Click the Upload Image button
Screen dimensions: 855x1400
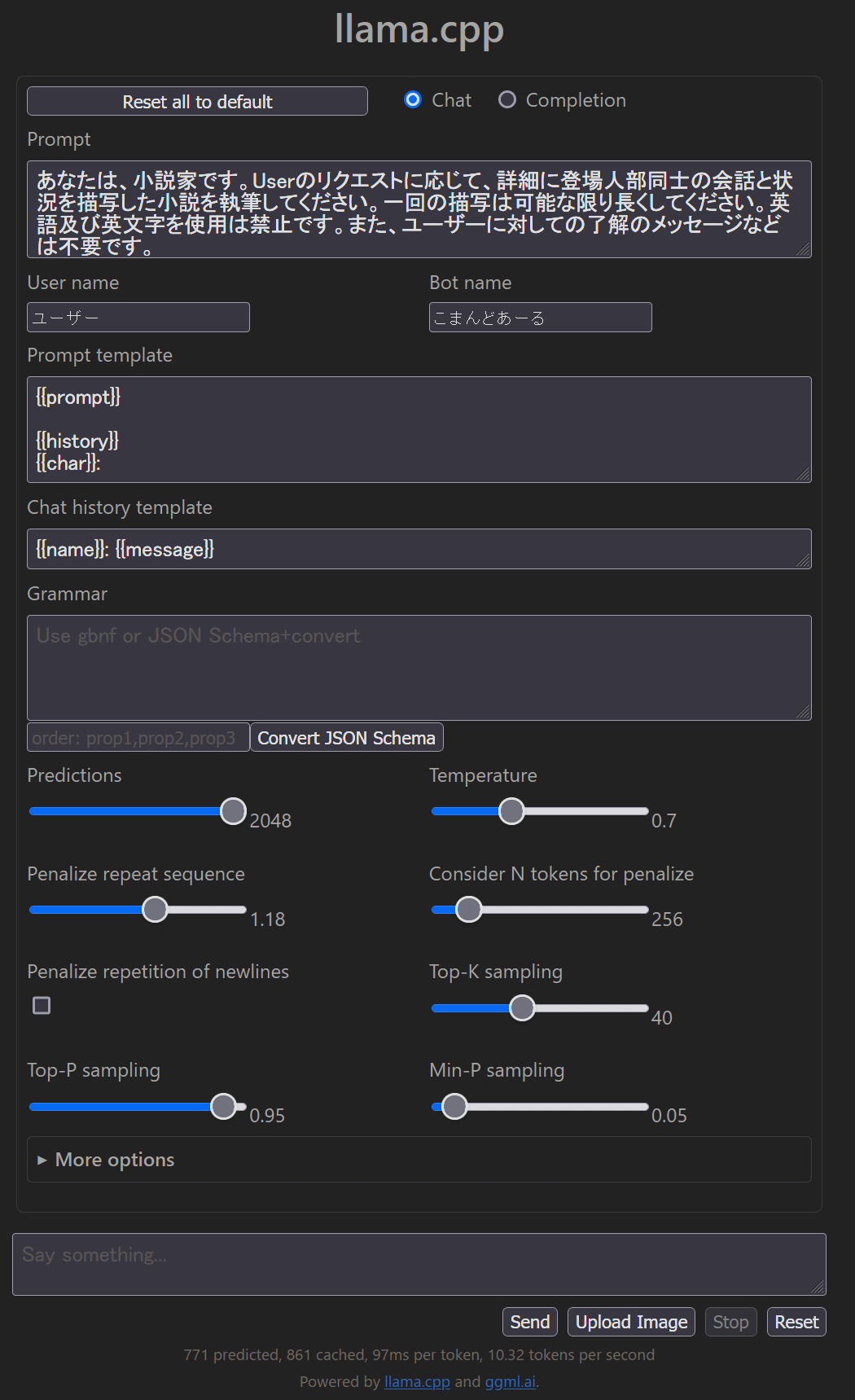tap(631, 1322)
